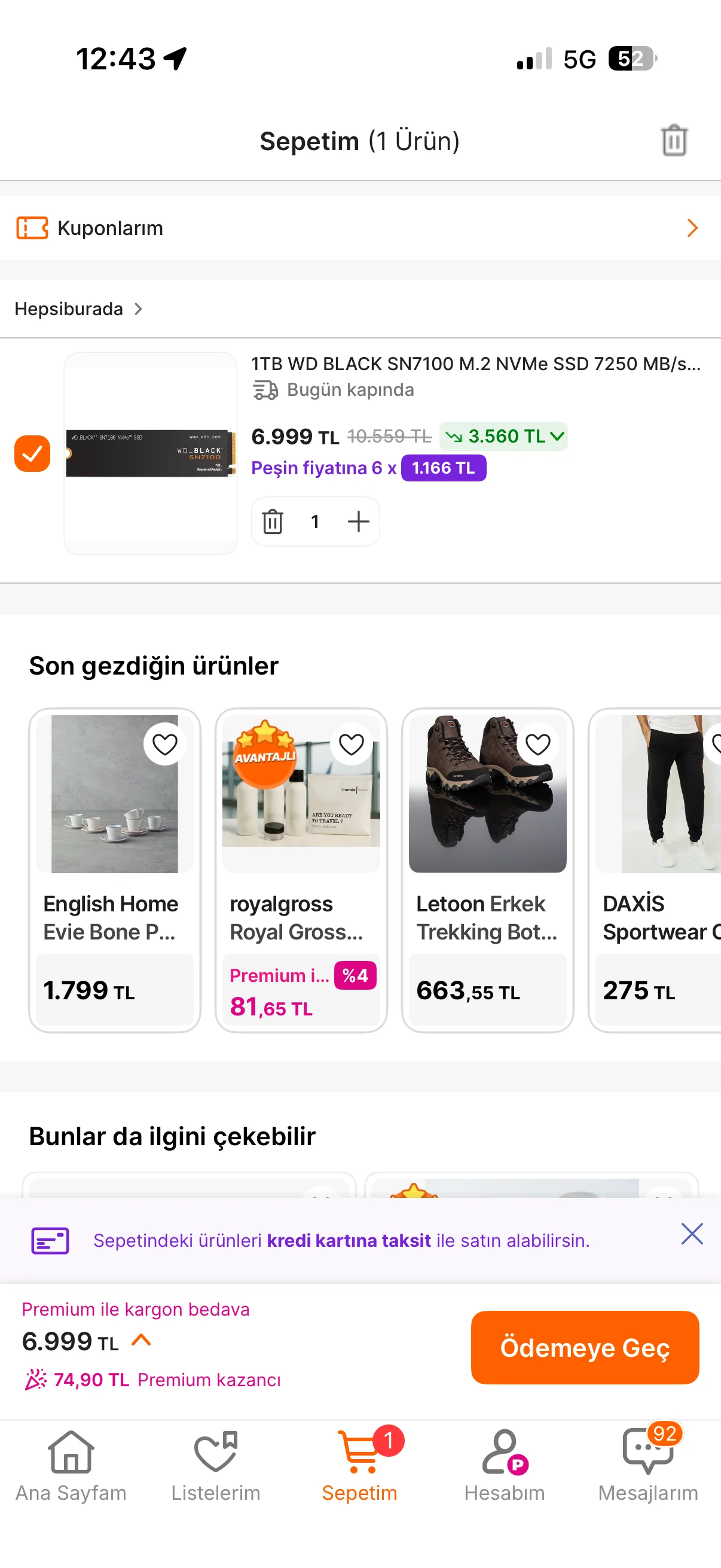This screenshot has width=721, height=1568.
Task: Remove the SSD item with its trash icon
Action: point(273,521)
